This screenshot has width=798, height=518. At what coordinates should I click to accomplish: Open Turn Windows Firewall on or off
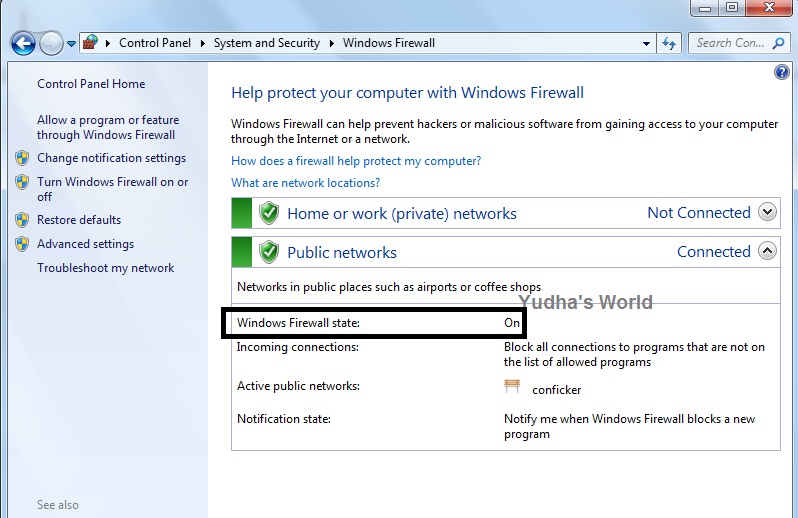[x=112, y=189]
